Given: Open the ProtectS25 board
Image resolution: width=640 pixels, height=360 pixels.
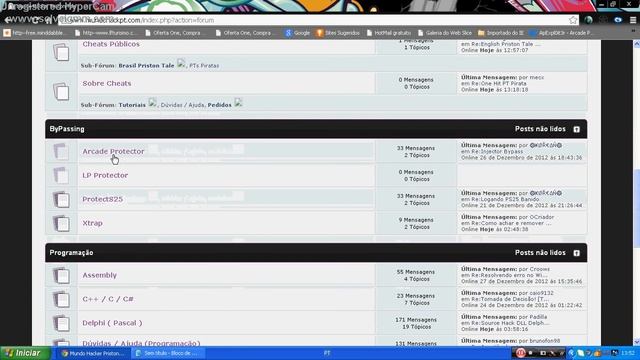Looking at the screenshot, I should tap(102, 199).
